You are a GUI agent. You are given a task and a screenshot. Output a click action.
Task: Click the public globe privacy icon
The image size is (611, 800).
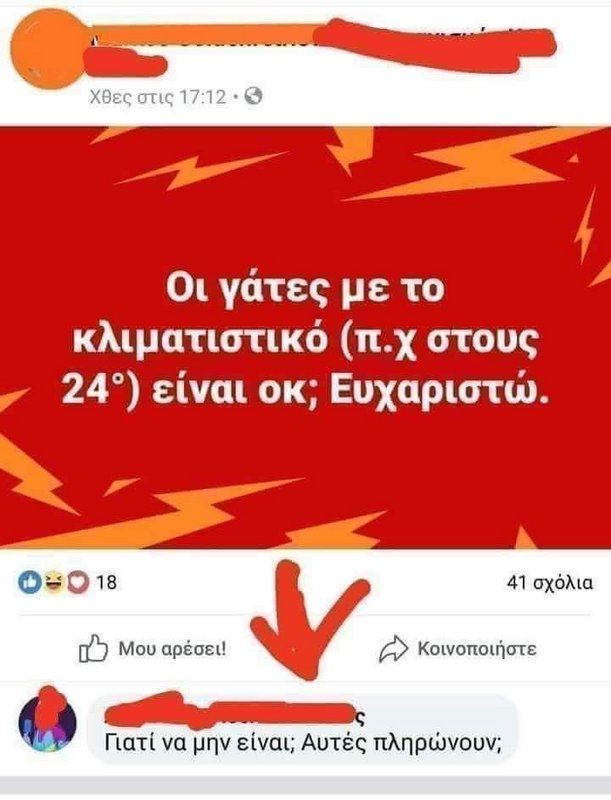click(253, 96)
